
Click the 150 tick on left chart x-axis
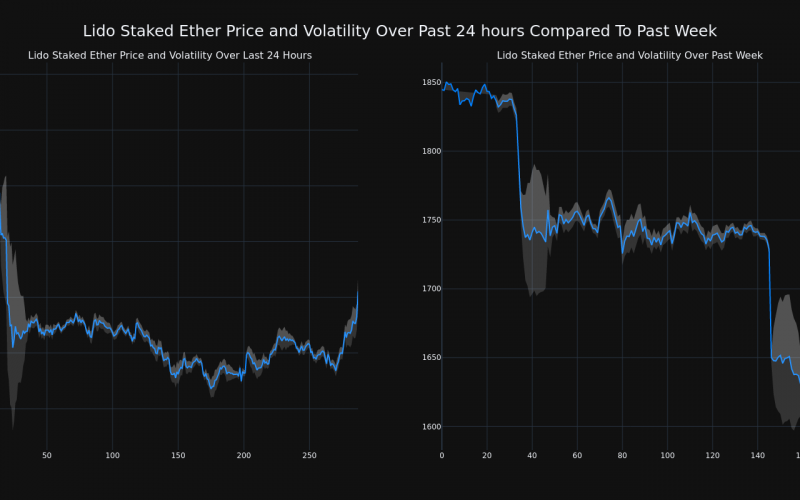point(178,455)
